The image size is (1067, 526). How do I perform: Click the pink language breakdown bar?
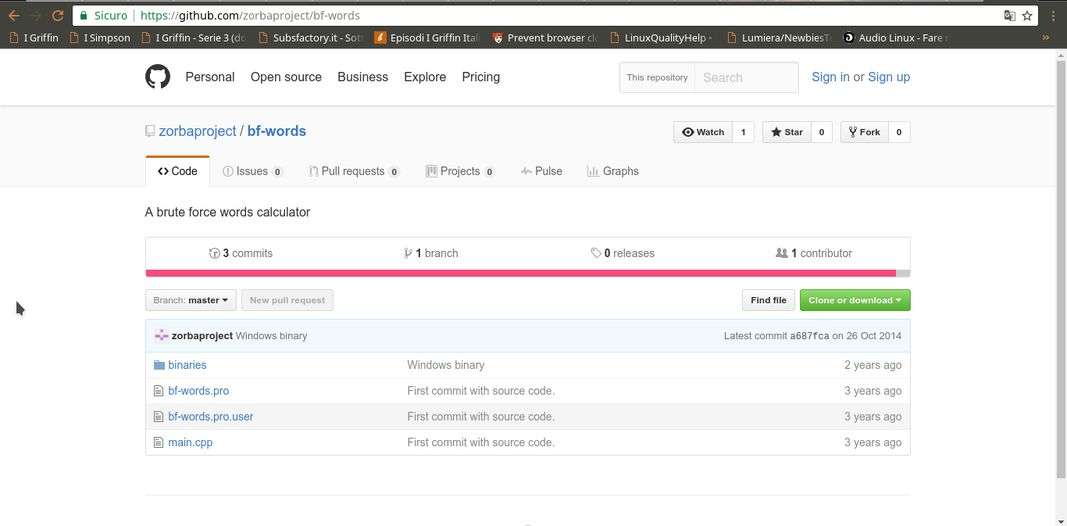pos(521,274)
